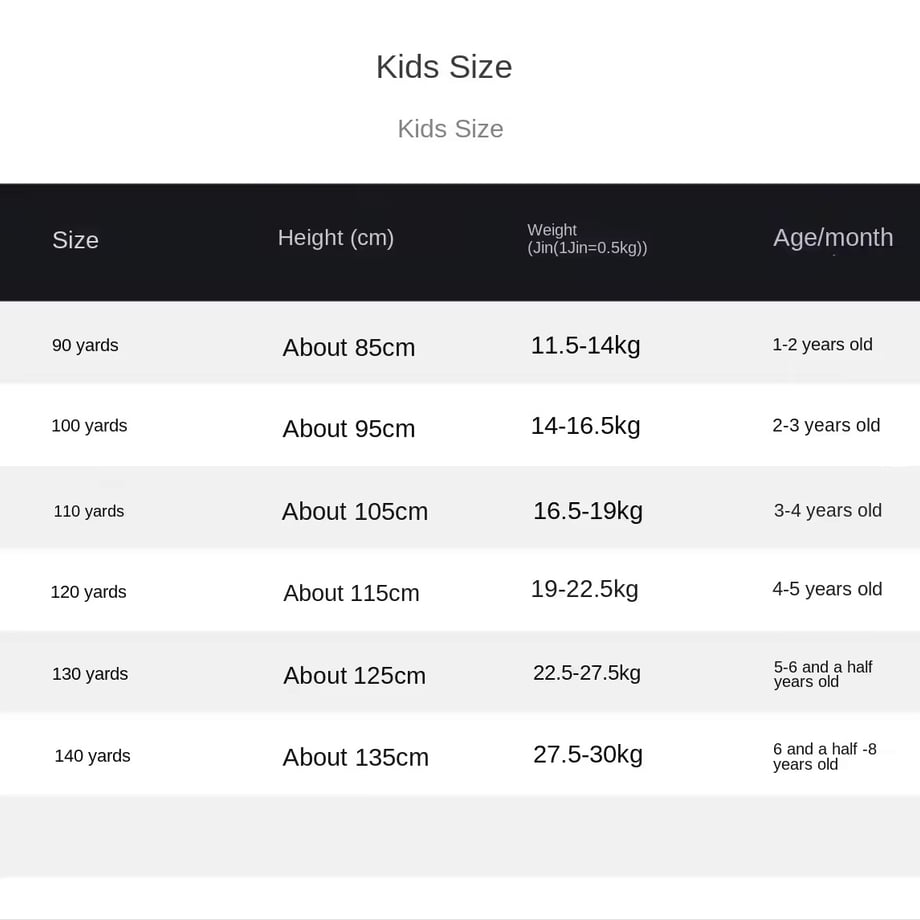This screenshot has width=920, height=920.
Task: Select the 90 yards size cell
Action: (x=85, y=346)
